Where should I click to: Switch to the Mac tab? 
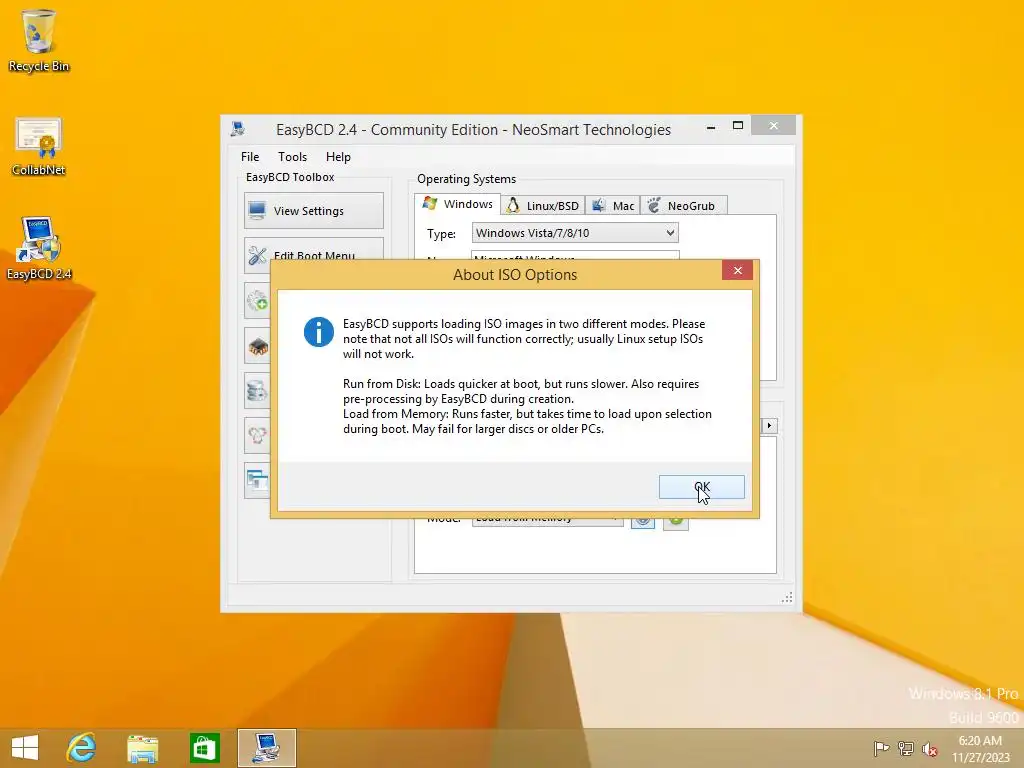pyautogui.click(x=613, y=206)
